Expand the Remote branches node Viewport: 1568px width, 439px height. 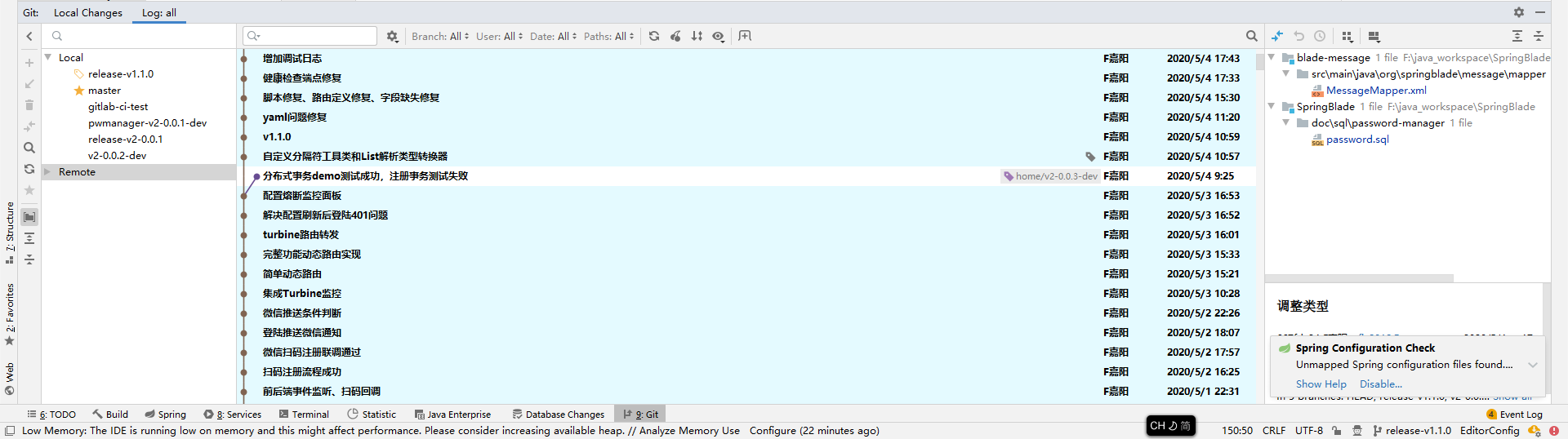(x=47, y=172)
